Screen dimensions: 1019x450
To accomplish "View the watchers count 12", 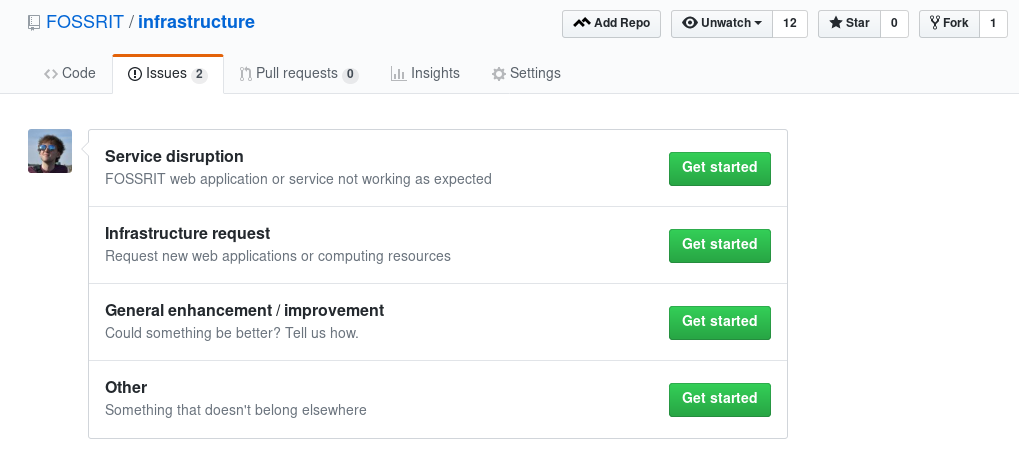I will (790, 23).
